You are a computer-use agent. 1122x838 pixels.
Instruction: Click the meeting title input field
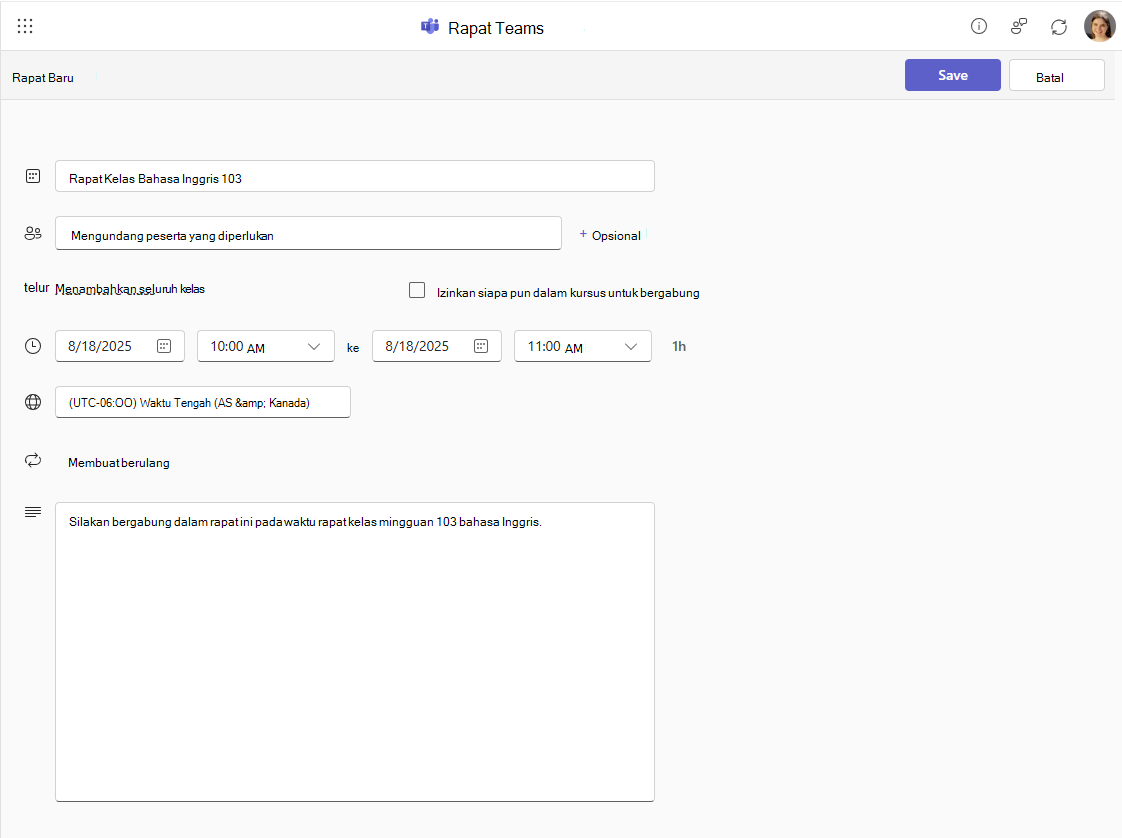355,177
